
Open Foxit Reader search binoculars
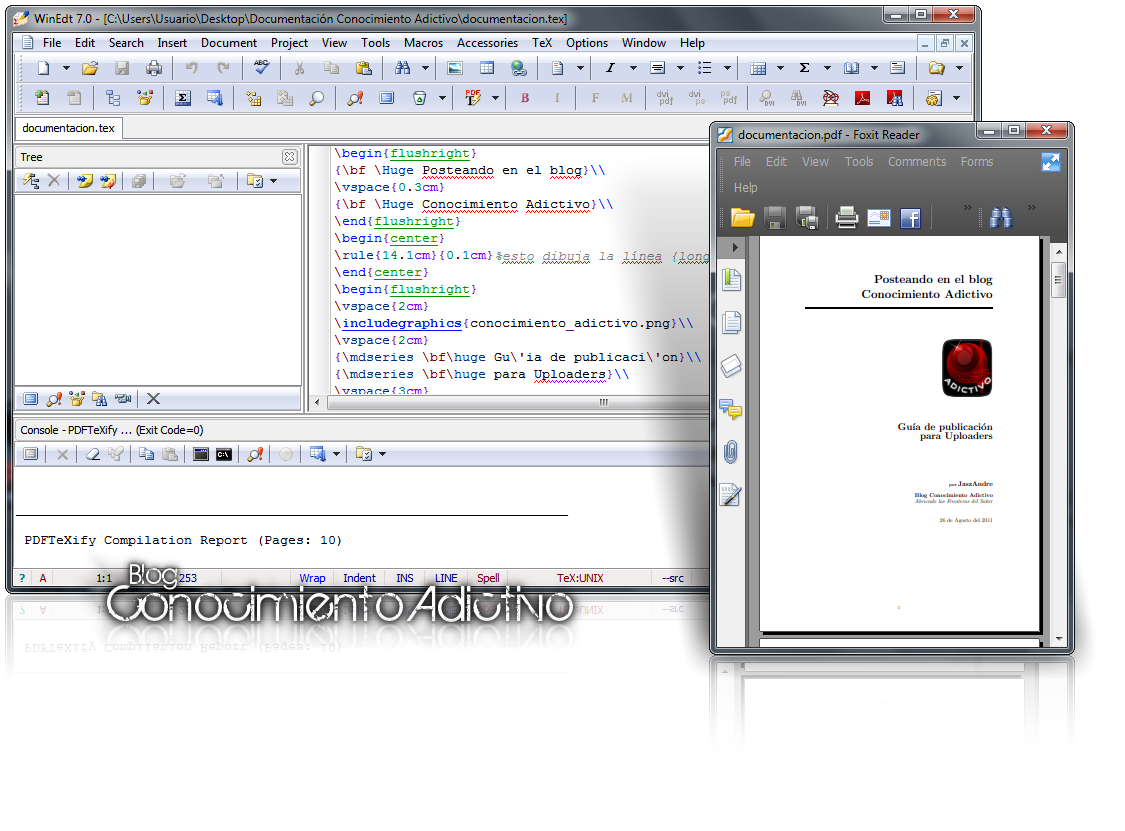coord(1001,217)
